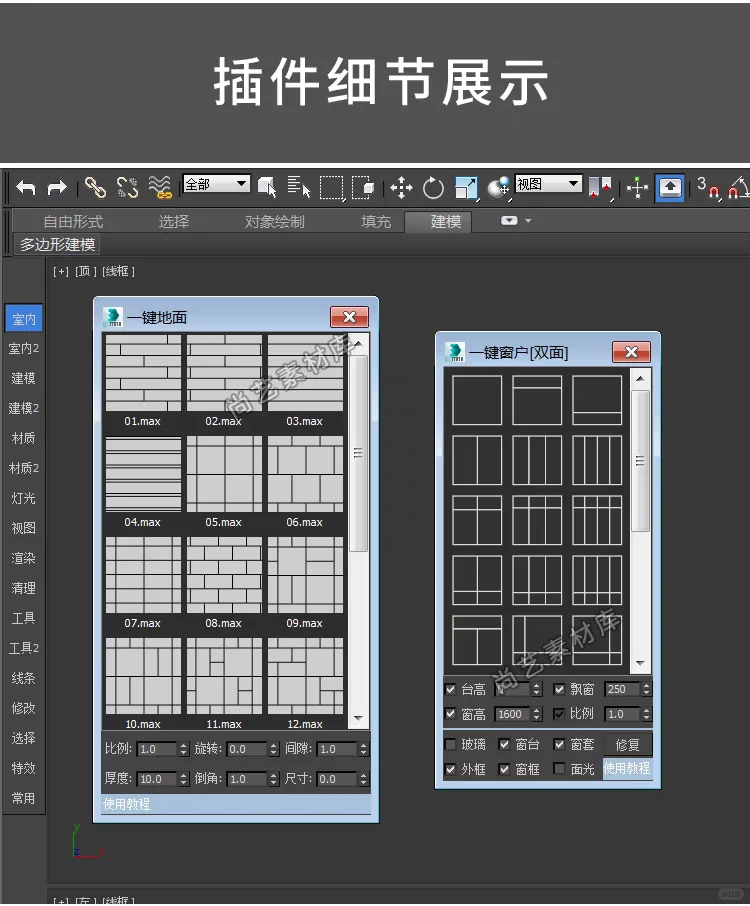Select the Bind to Space Warp tool

(159, 188)
